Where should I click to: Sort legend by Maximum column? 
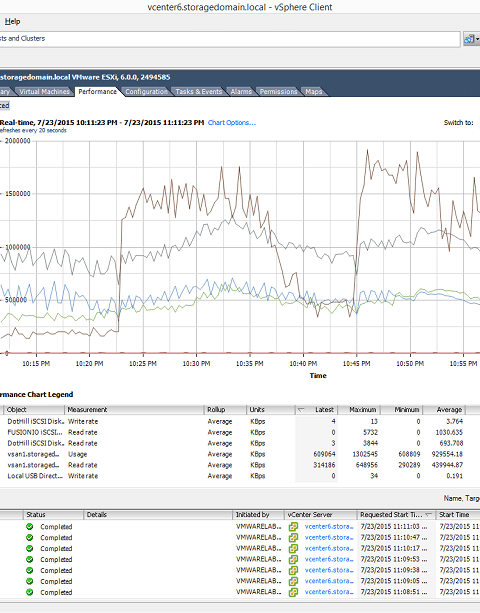[359, 410]
